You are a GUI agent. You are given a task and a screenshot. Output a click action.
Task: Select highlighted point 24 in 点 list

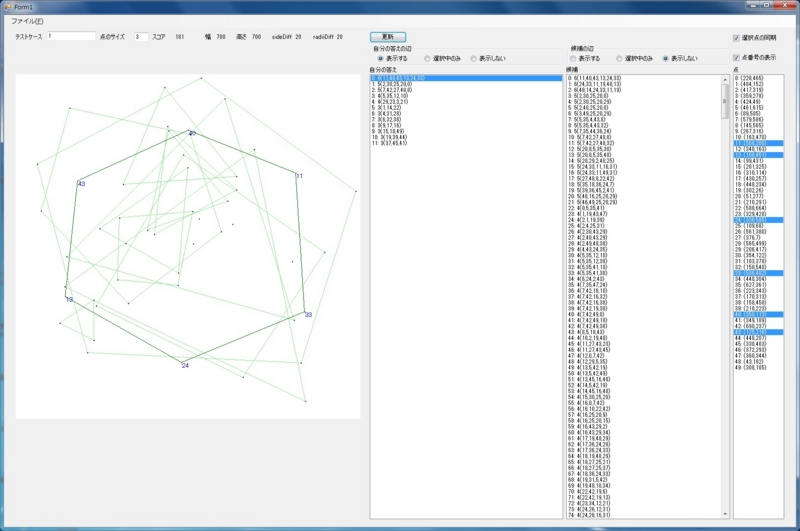coord(758,220)
